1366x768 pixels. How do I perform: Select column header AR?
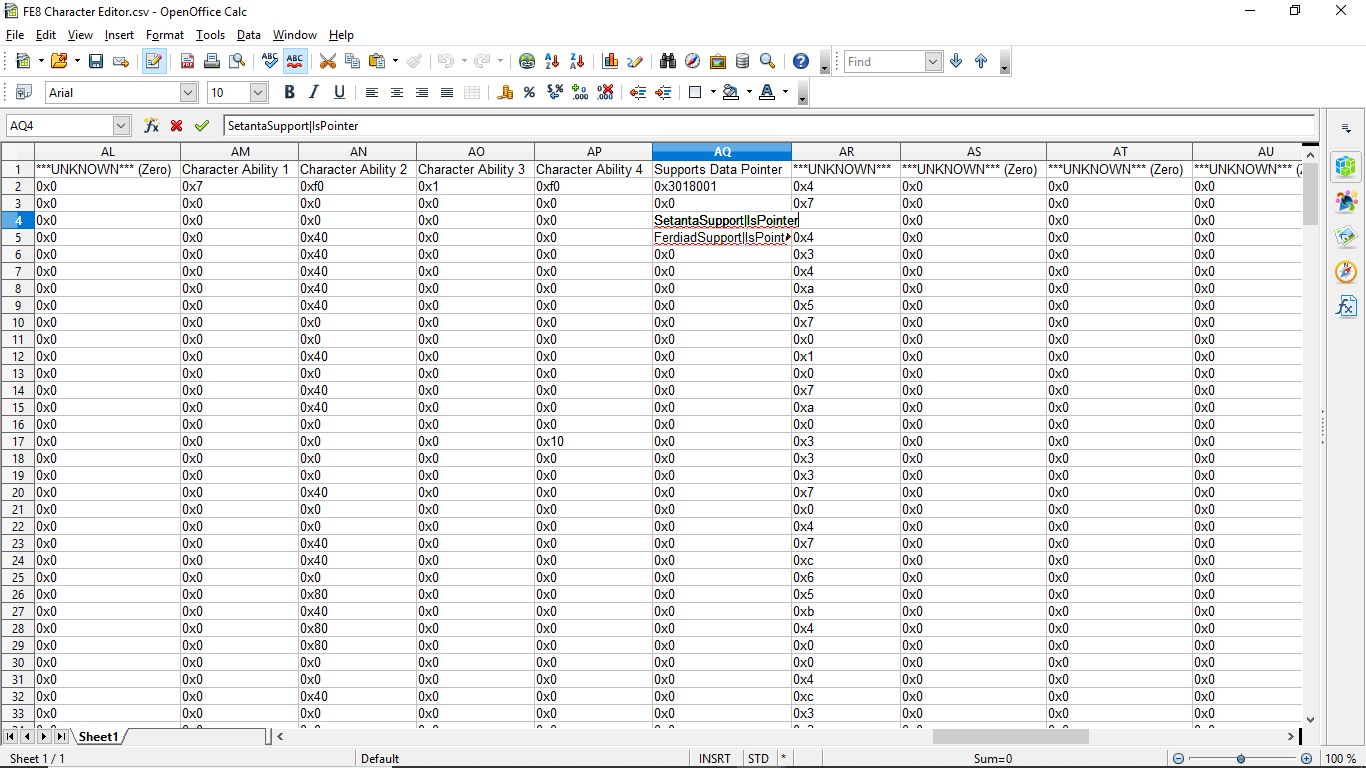(846, 152)
